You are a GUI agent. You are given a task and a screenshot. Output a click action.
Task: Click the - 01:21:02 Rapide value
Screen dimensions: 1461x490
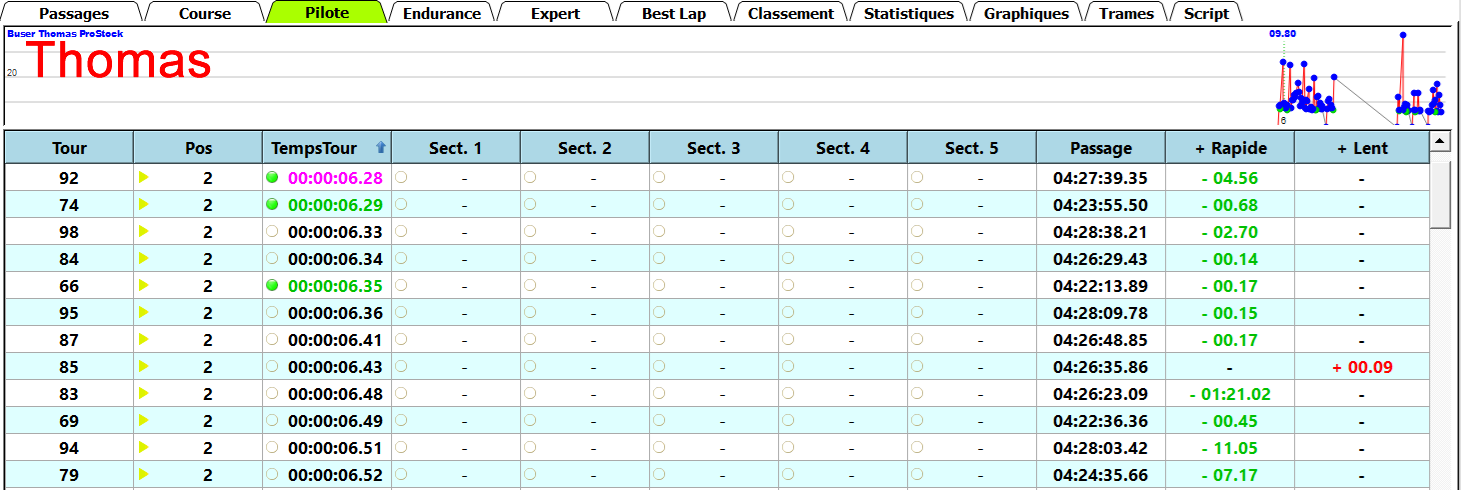click(1230, 394)
